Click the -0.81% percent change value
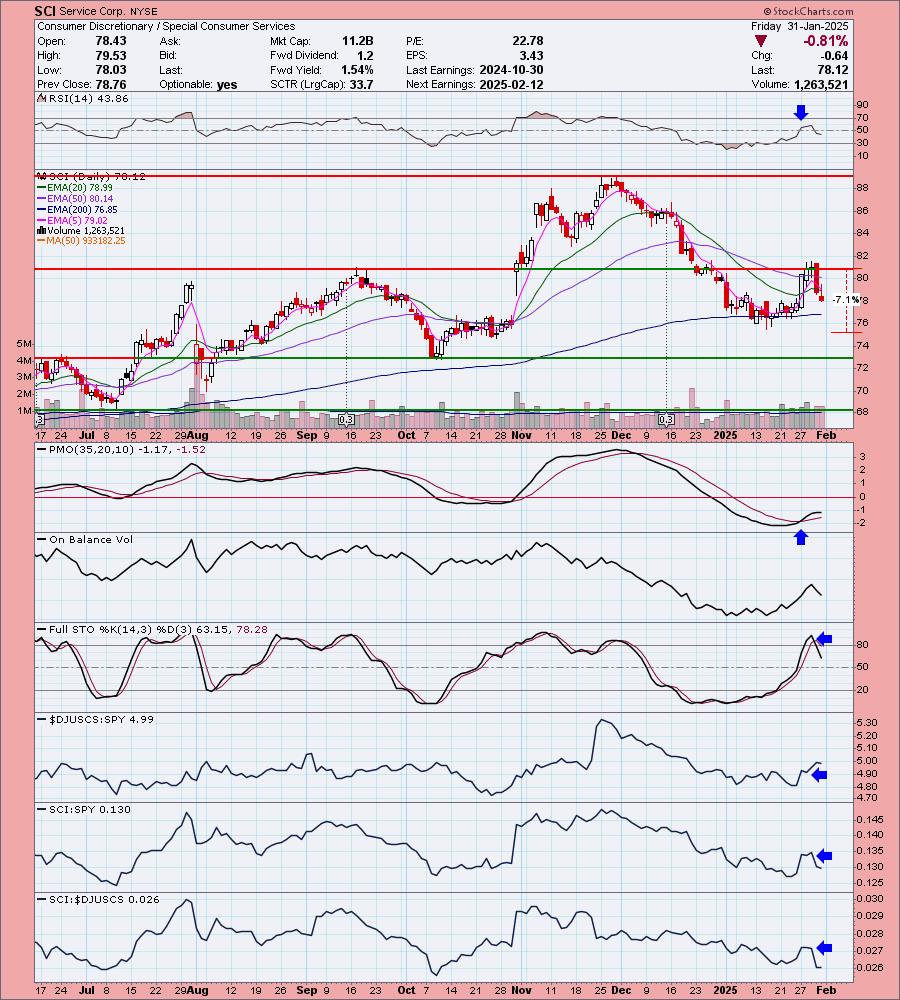Image resolution: width=900 pixels, height=1000 pixels. (x=825, y=41)
